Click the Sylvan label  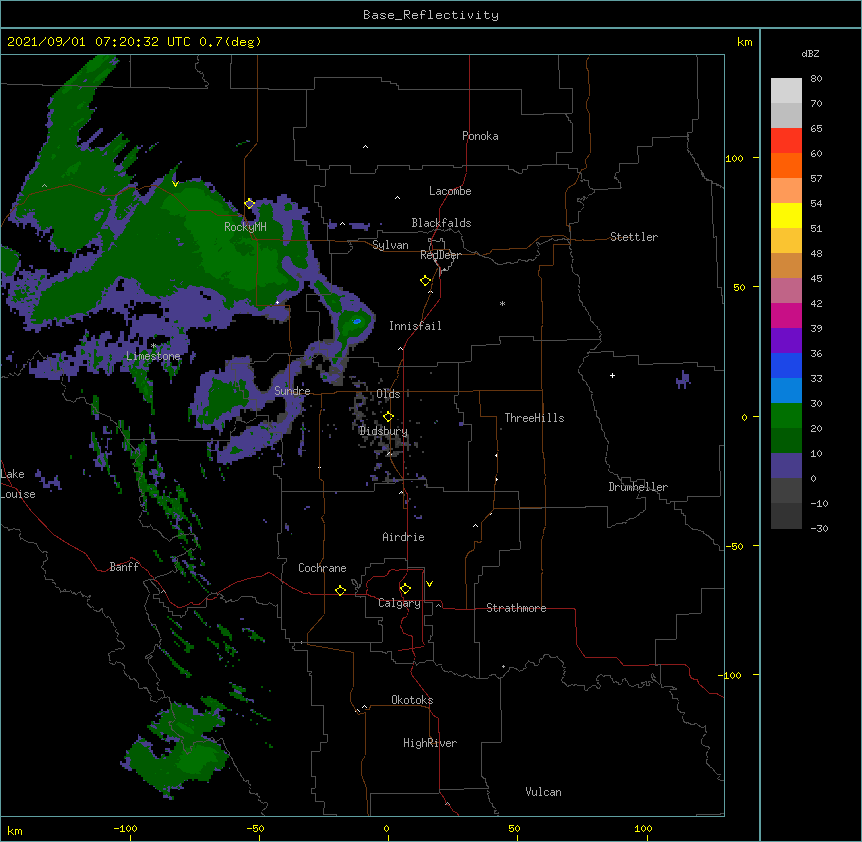point(390,245)
